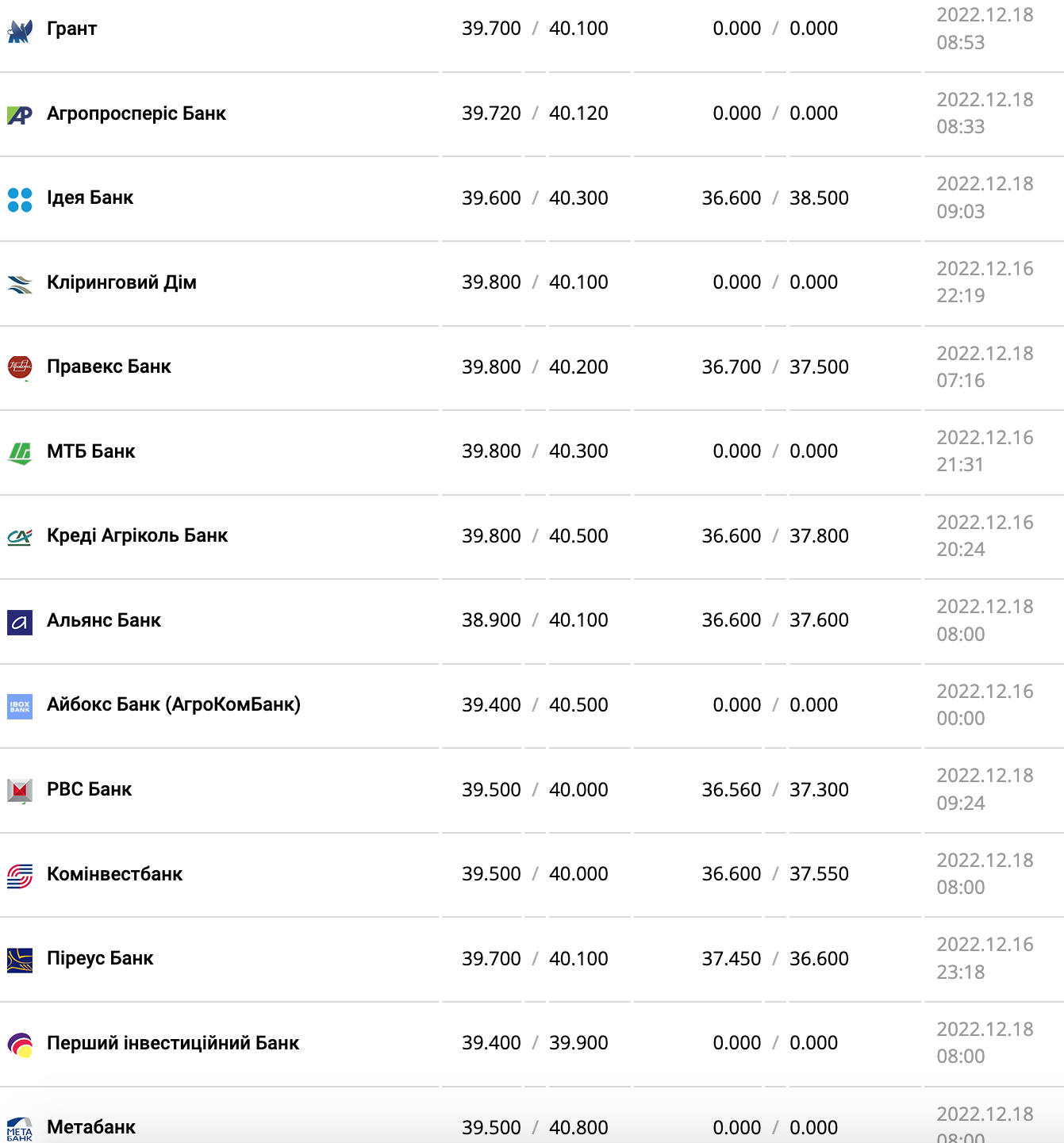Click the РВС Банк logo icon
Viewport: 1064px width, 1143px height.
pos(20,791)
